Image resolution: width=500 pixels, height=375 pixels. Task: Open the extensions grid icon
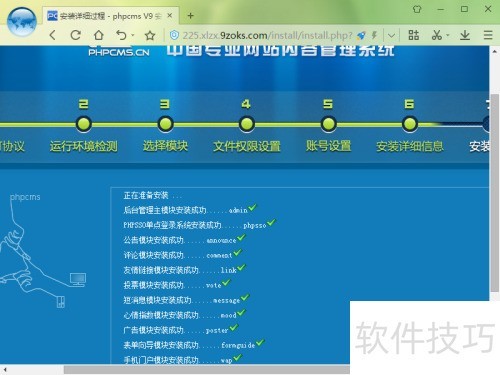pyautogui.click(x=414, y=35)
